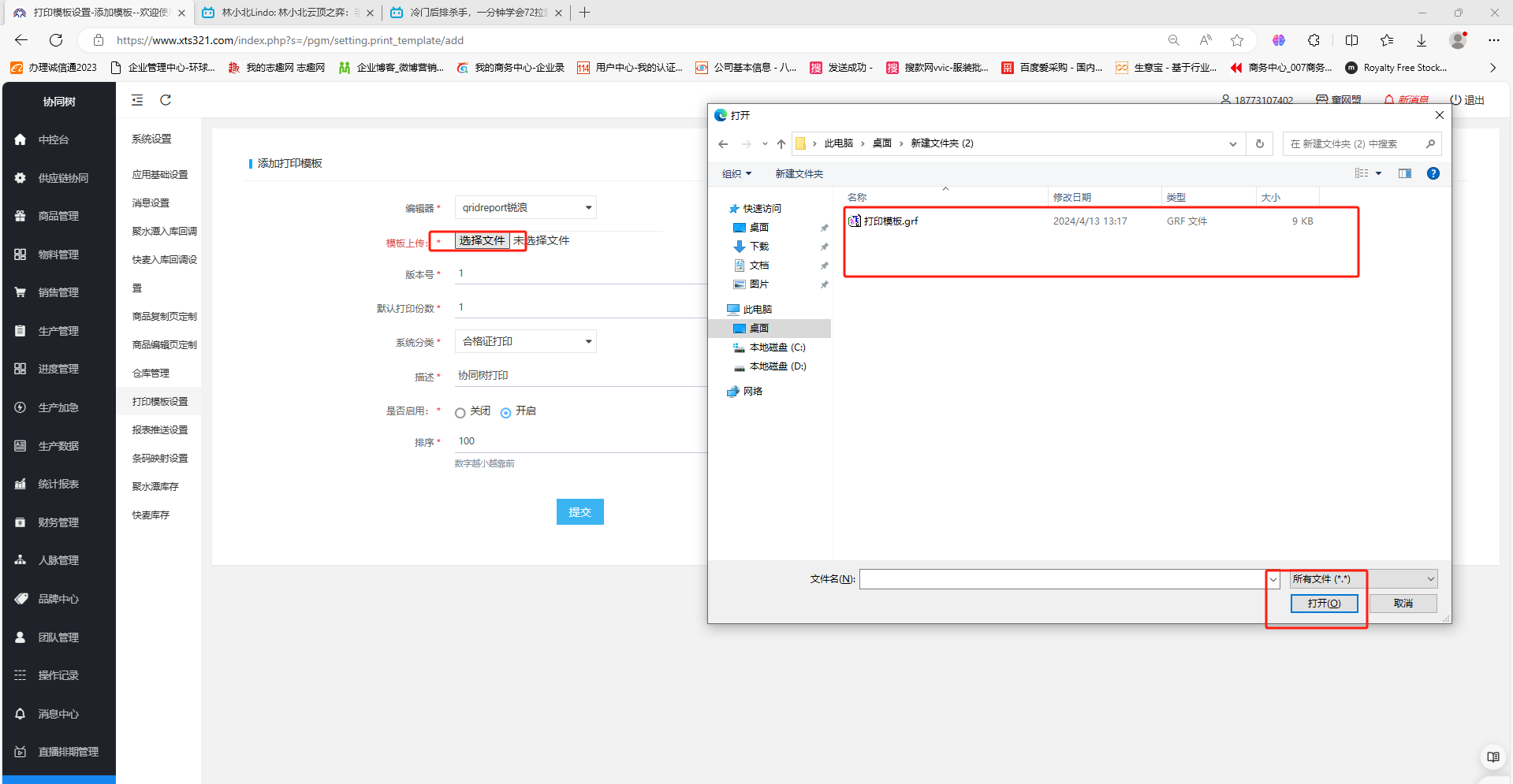The width and height of the screenshot is (1513, 784).
Task: Open view options dropdown arrow in dialog
Action: click(1378, 173)
